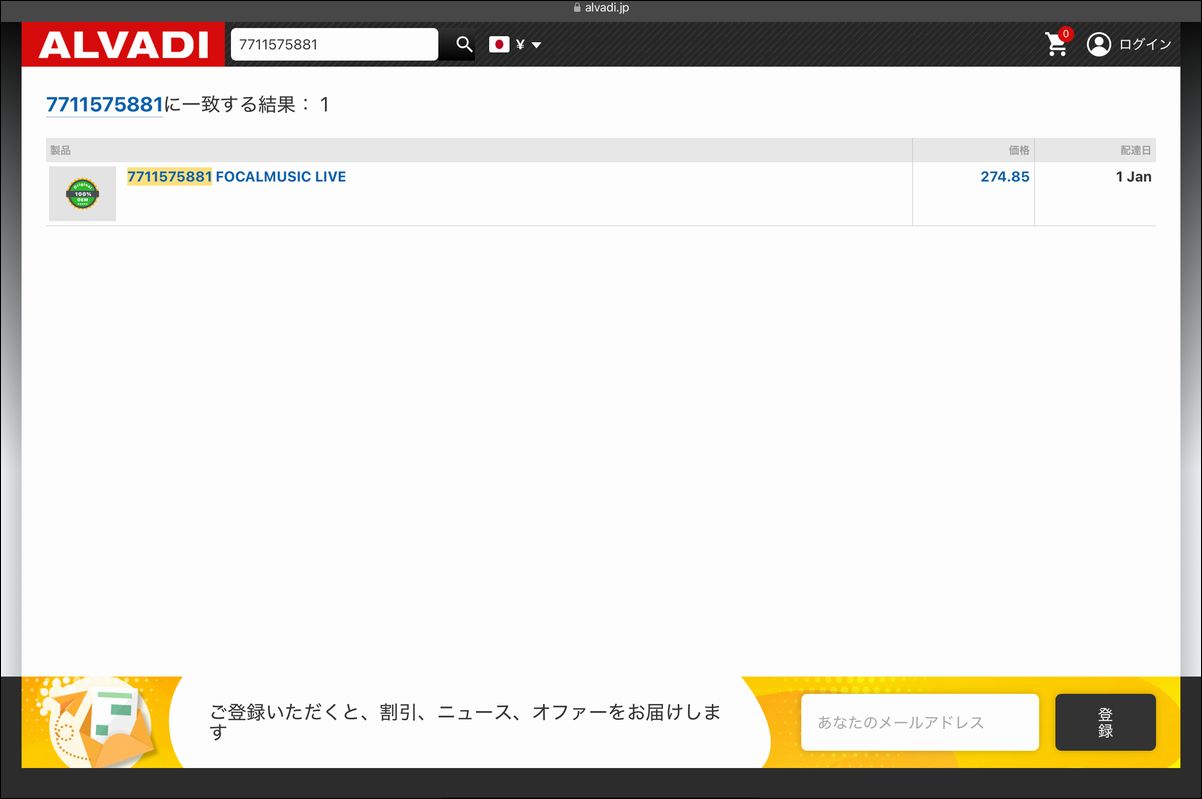Image resolution: width=1202 pixels, height=799 pixels.
Task: Click the magnifier search icon
Action: 464,45
